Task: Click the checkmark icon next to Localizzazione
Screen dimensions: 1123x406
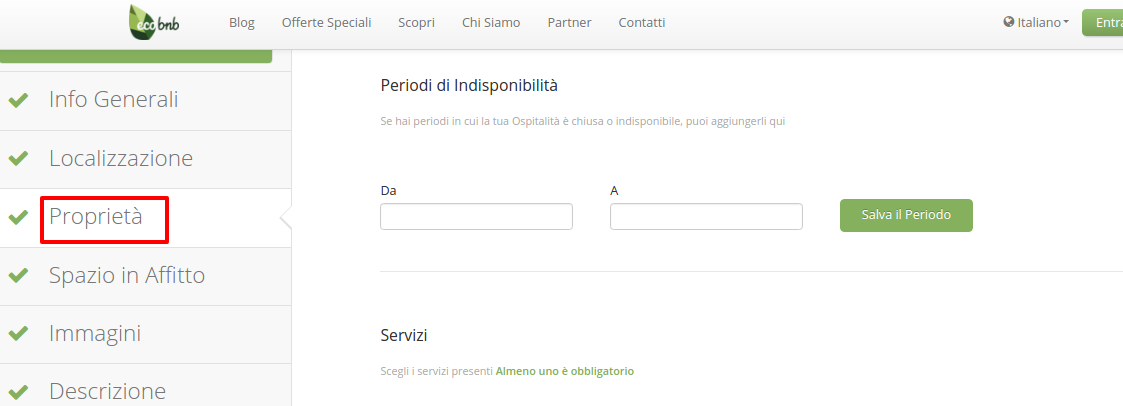Action: click(x=18, y=159)
